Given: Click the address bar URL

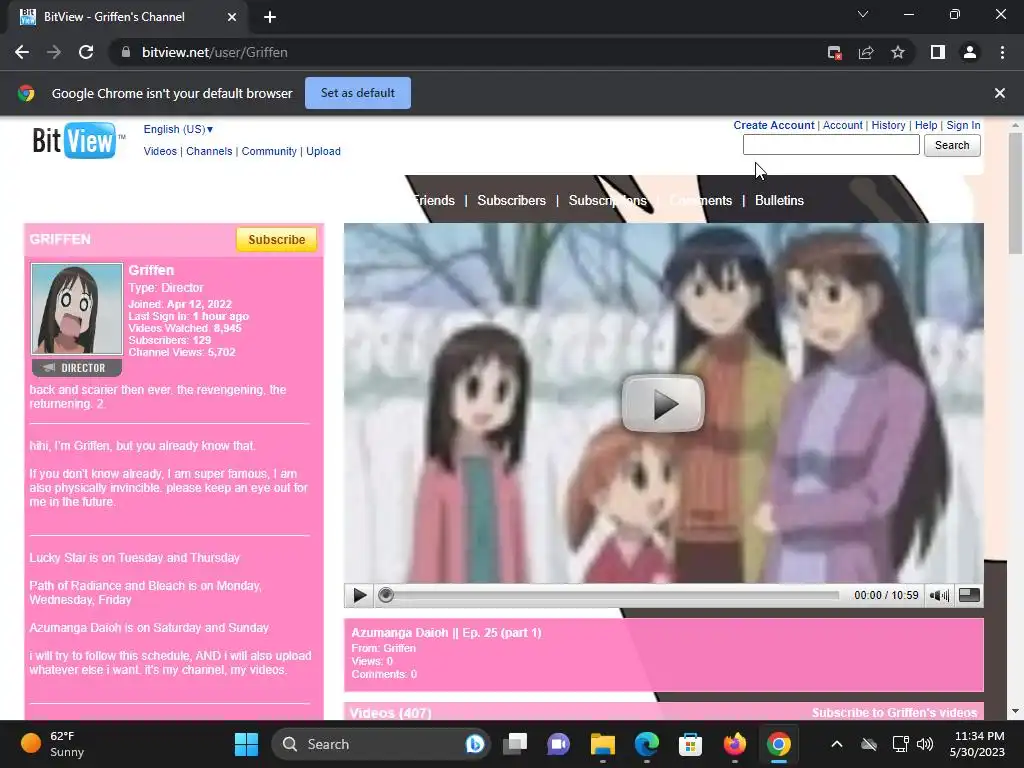Looking at the screenshot, I should [x=215, y=52].
